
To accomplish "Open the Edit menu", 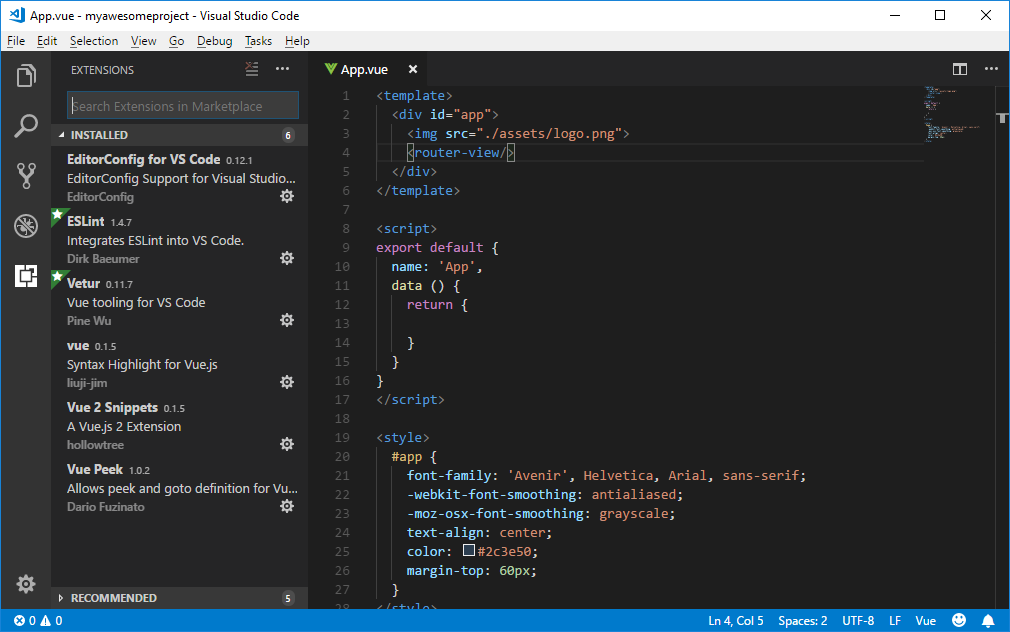I will coord(47,41).
